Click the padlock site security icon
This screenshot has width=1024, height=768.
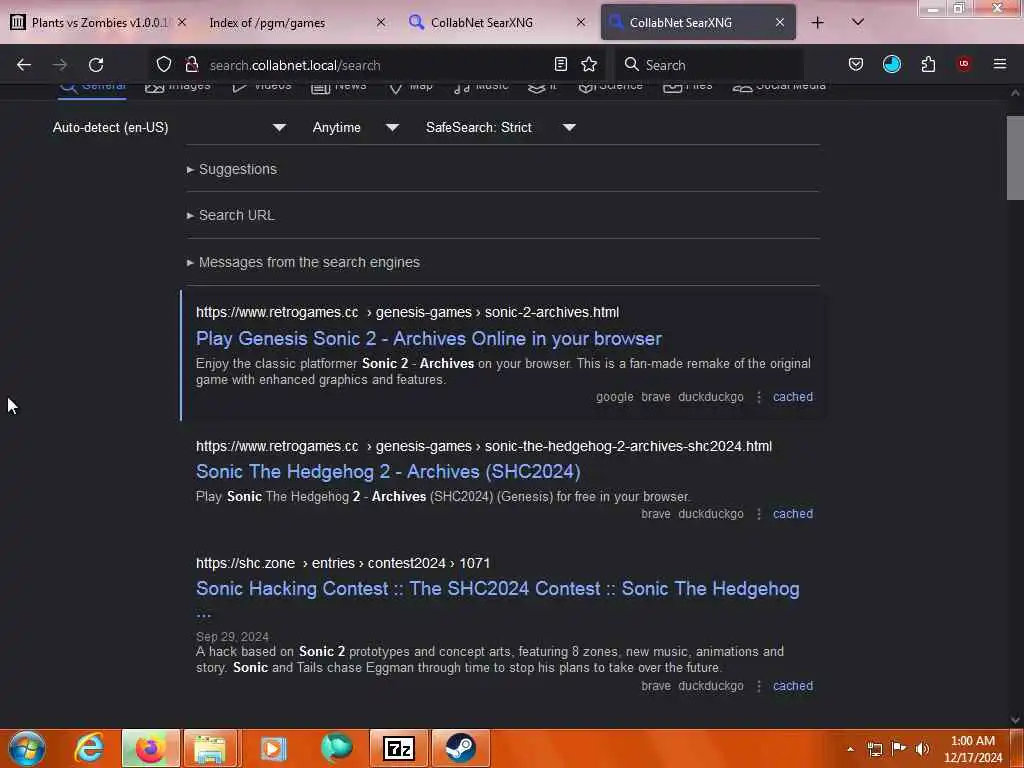(x=191, y=64)
